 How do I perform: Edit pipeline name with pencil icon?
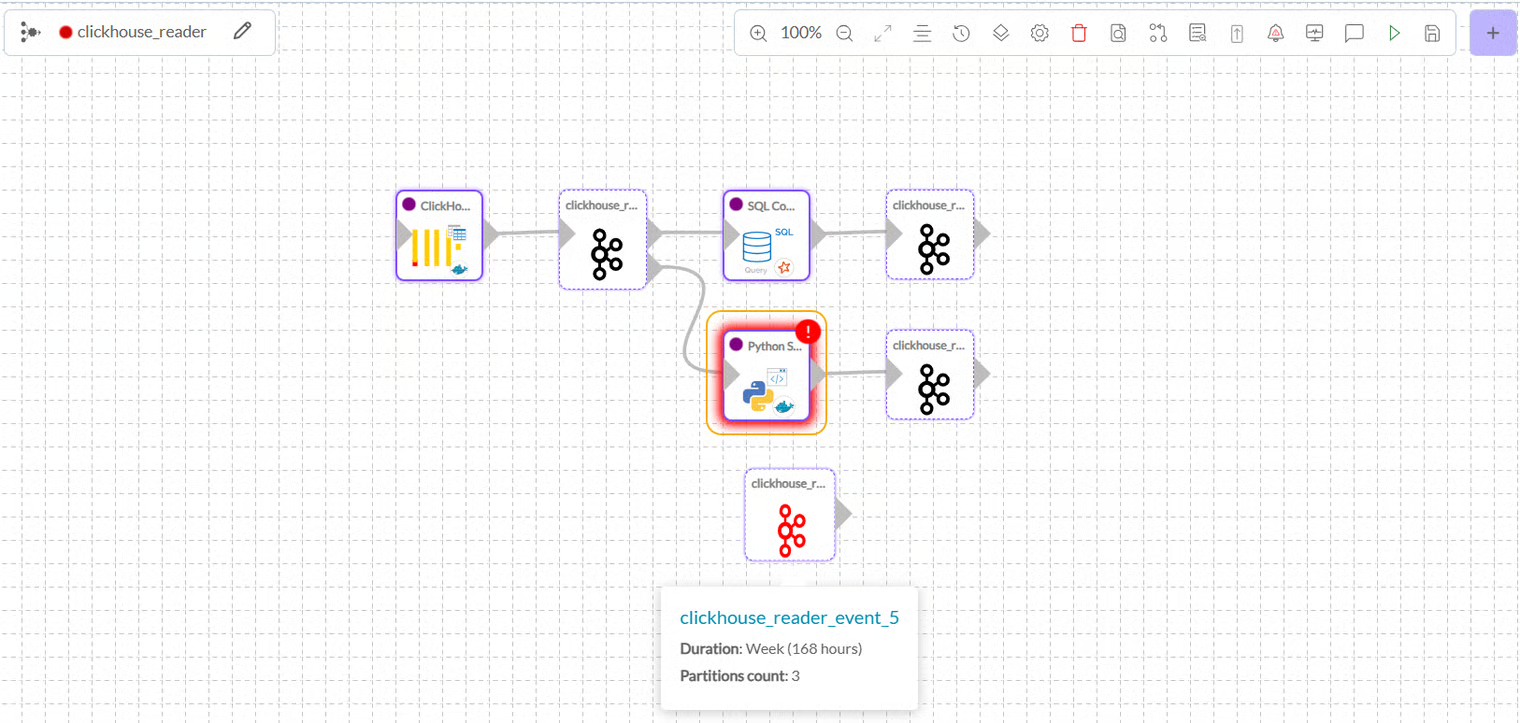coord(242,31)
